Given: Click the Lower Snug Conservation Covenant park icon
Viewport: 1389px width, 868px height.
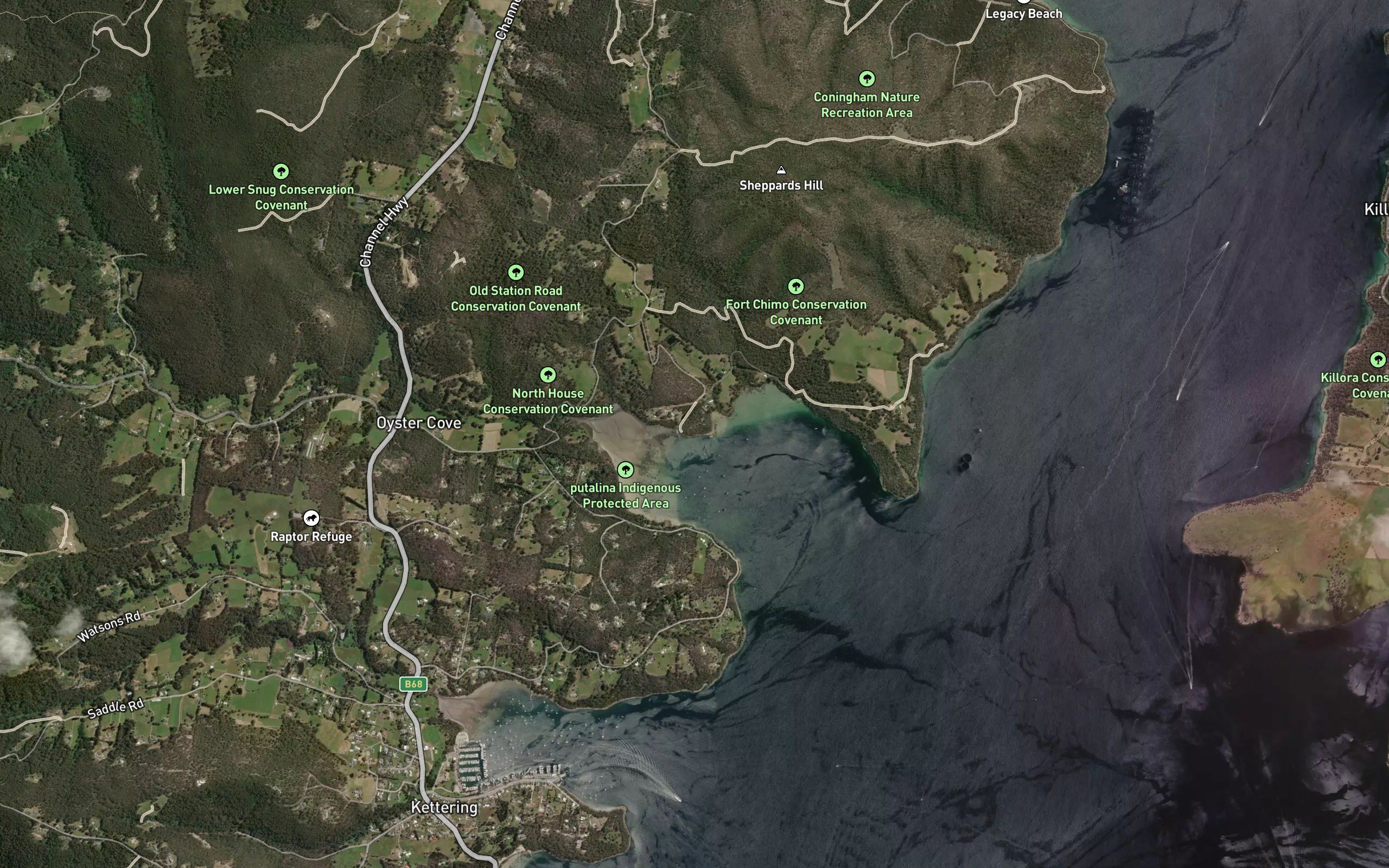Looking at the screenshot, I should coord(281,171).
